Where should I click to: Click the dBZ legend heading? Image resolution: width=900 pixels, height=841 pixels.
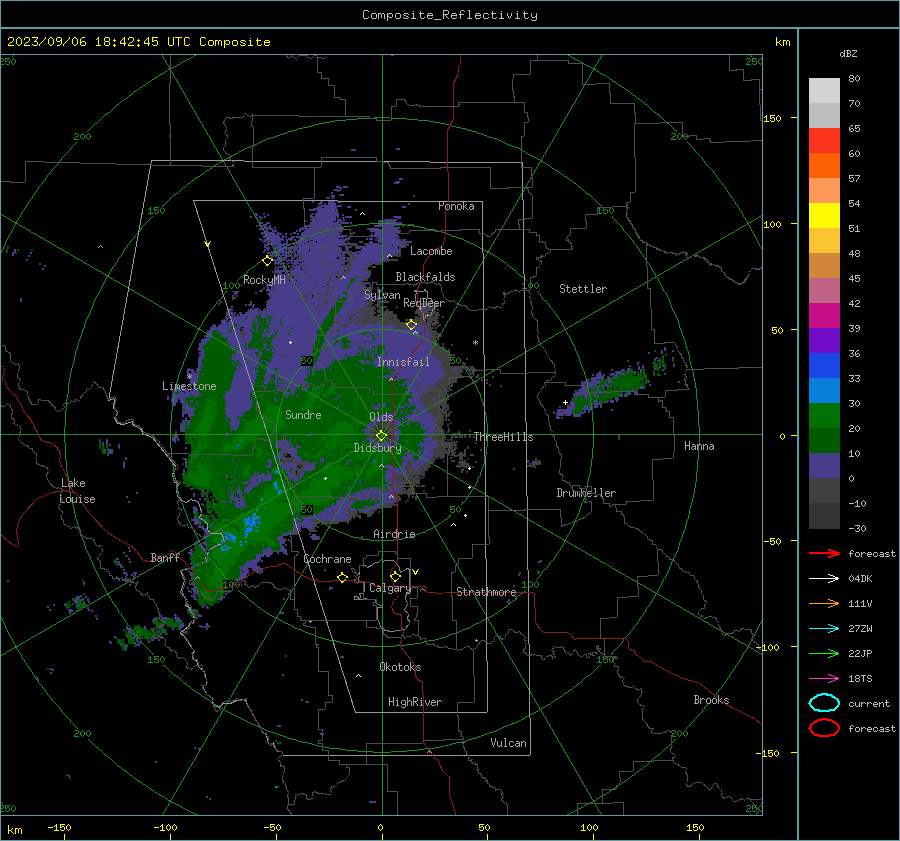tap(848, 53)
